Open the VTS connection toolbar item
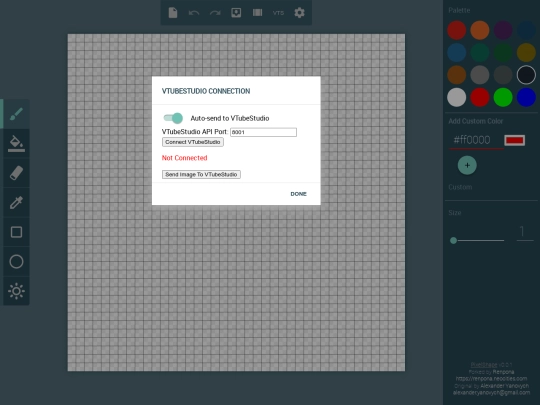This screenshot has width=540, height=405. click(x=278, y=13)
